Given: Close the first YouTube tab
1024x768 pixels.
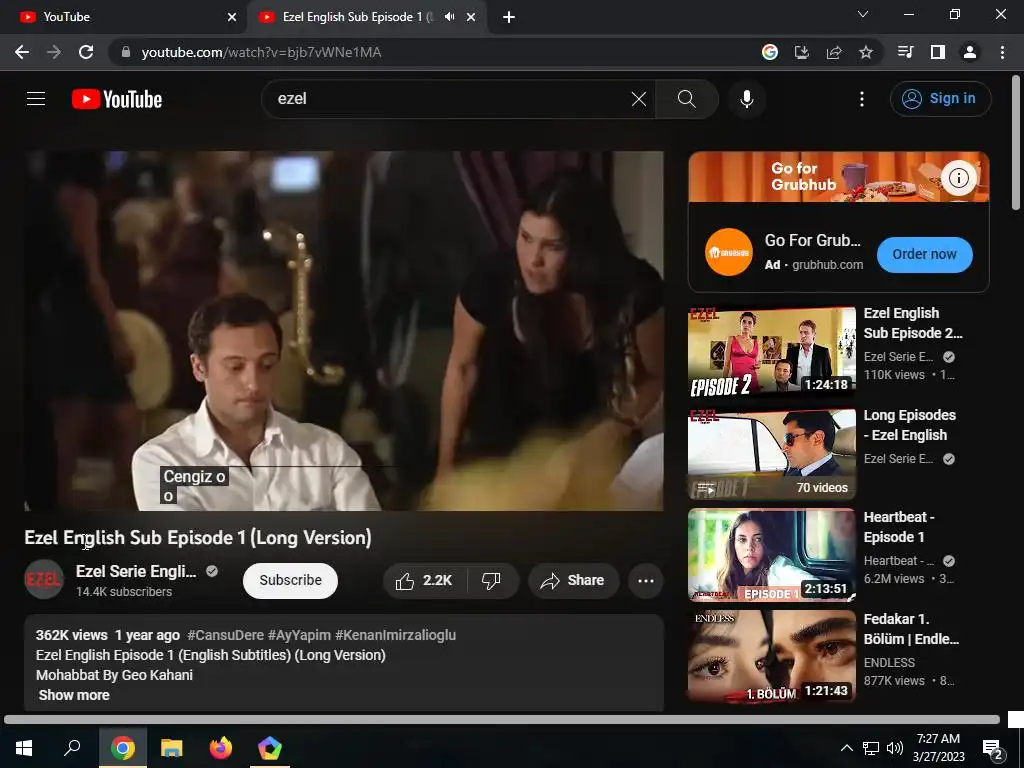Looking at the screenshot, I should pyautogui.click(x=232, y=17).
